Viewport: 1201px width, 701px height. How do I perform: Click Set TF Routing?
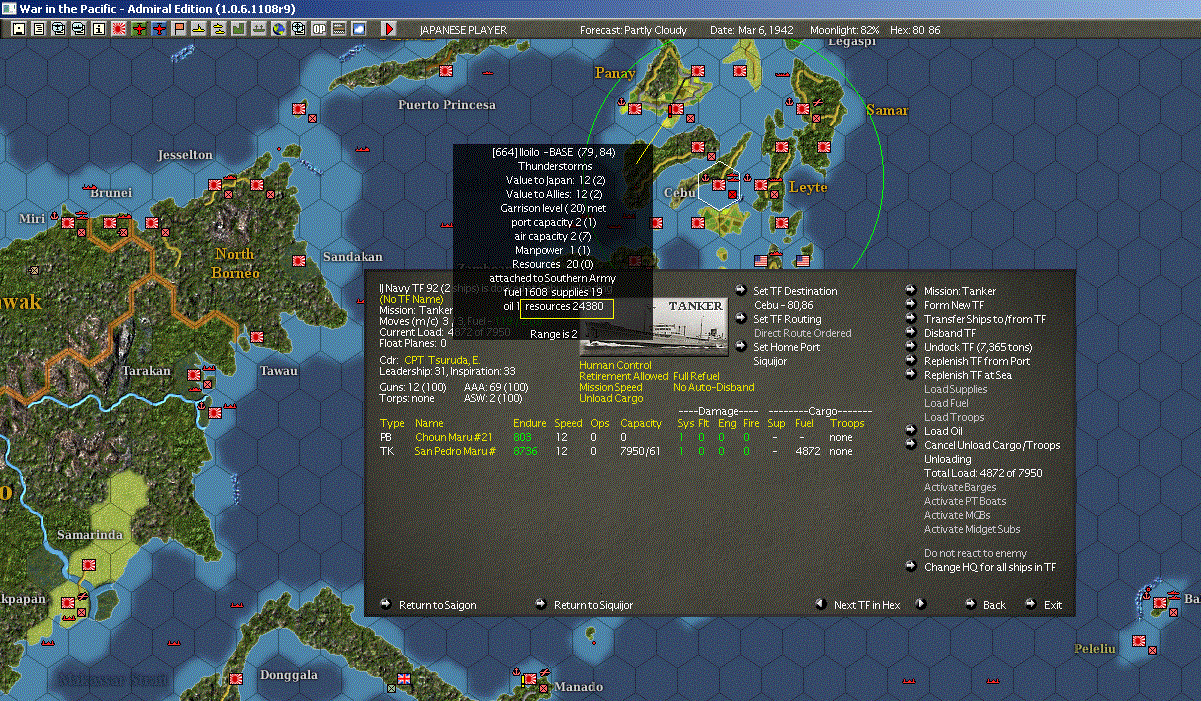tap(787, 319)
